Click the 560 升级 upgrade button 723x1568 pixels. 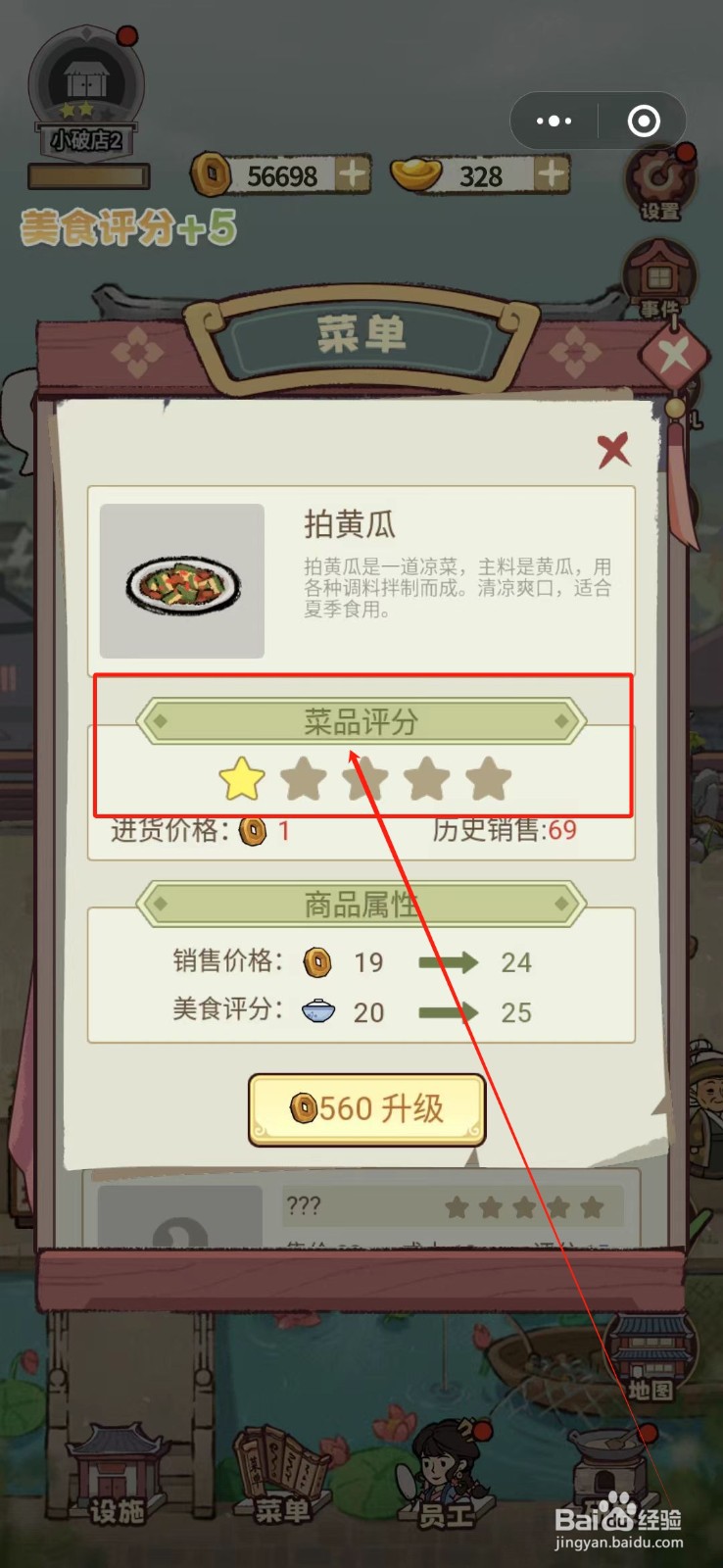tap(367, 1109)
